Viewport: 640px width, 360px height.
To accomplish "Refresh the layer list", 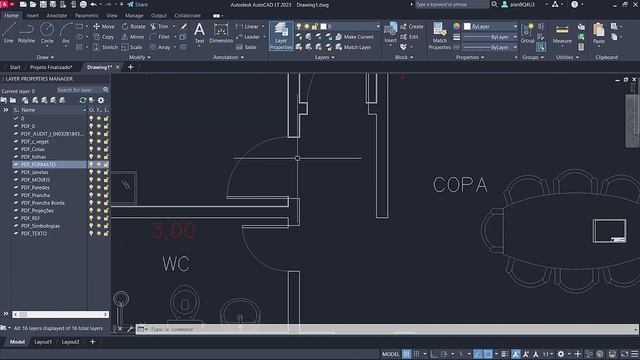I will click(83, 100).
